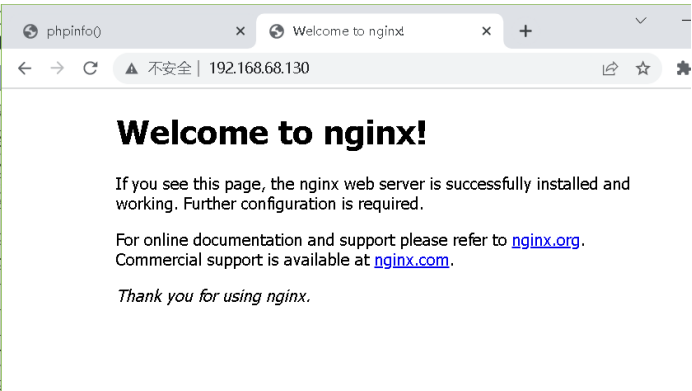Close the phpinfo() tab
The height and width of the screenshot is (391, 692).
(240, 31)
